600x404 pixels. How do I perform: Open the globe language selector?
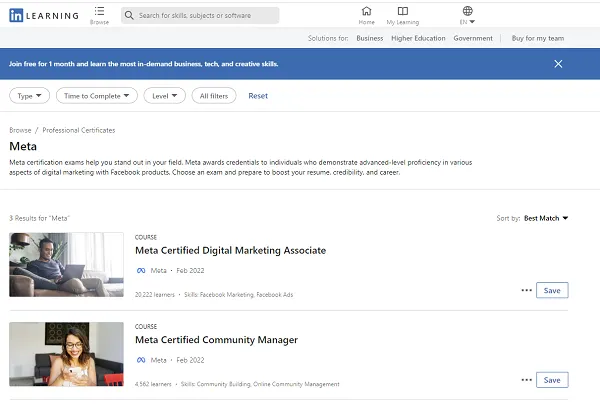(468, 11)
